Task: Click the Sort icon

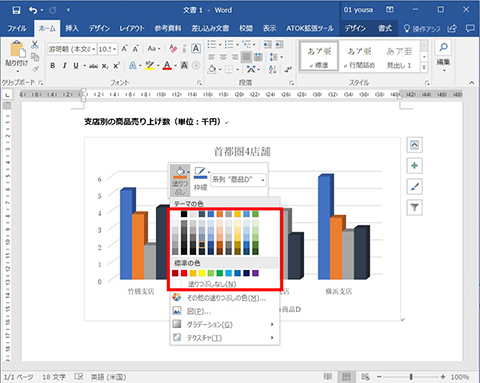Action: [273, 69]
